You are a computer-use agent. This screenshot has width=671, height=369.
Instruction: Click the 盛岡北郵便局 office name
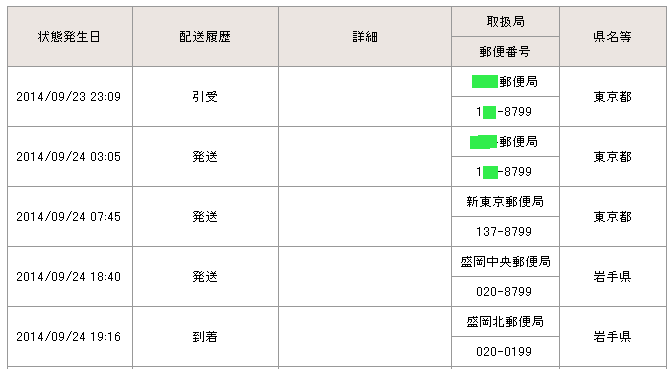505,321
